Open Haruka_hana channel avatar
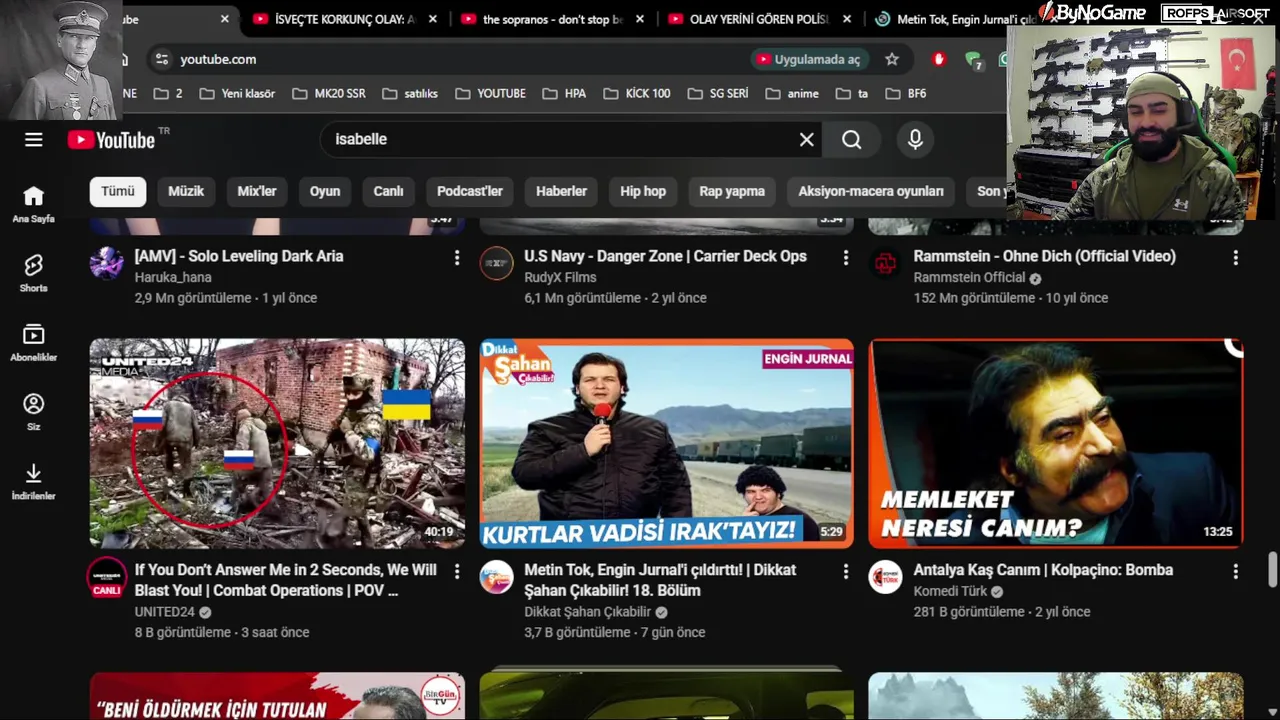Image resolution: width=1280 pixels, height=720 pixels. coord(107,264)
